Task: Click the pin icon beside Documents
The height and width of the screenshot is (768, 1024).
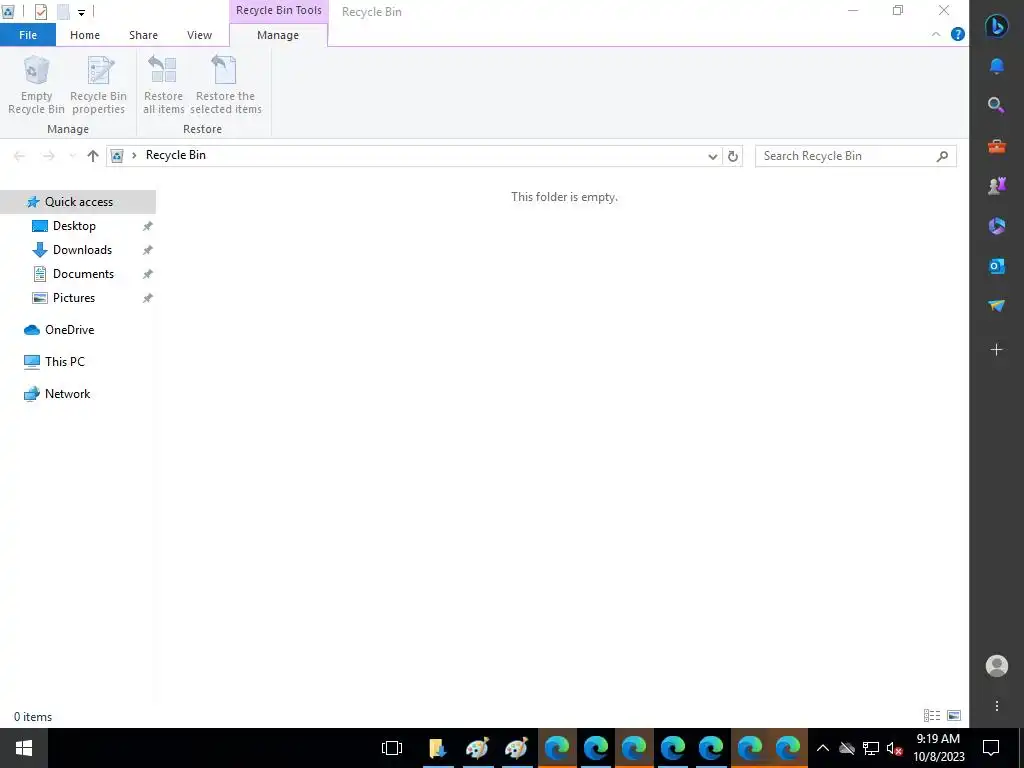Action: pyautogui.click(x=148, y=274)
